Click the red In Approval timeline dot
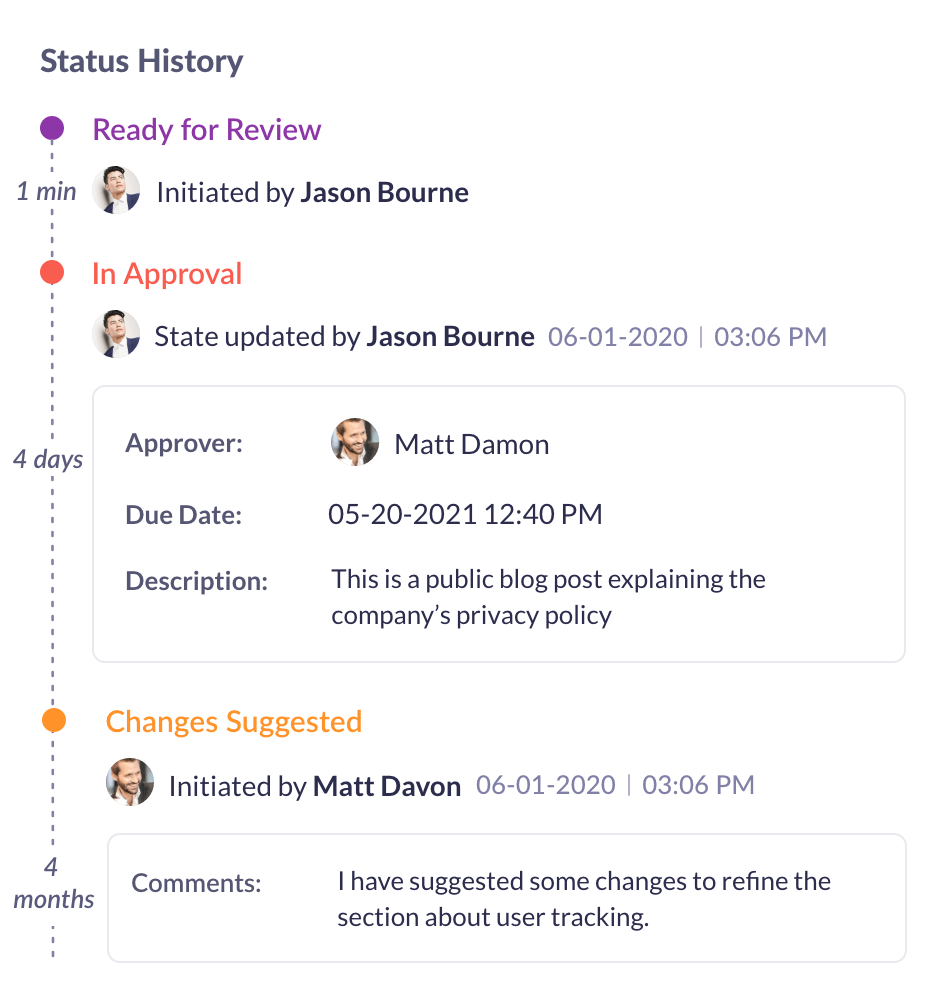946x1002 pixels. (x=52, y=272)
